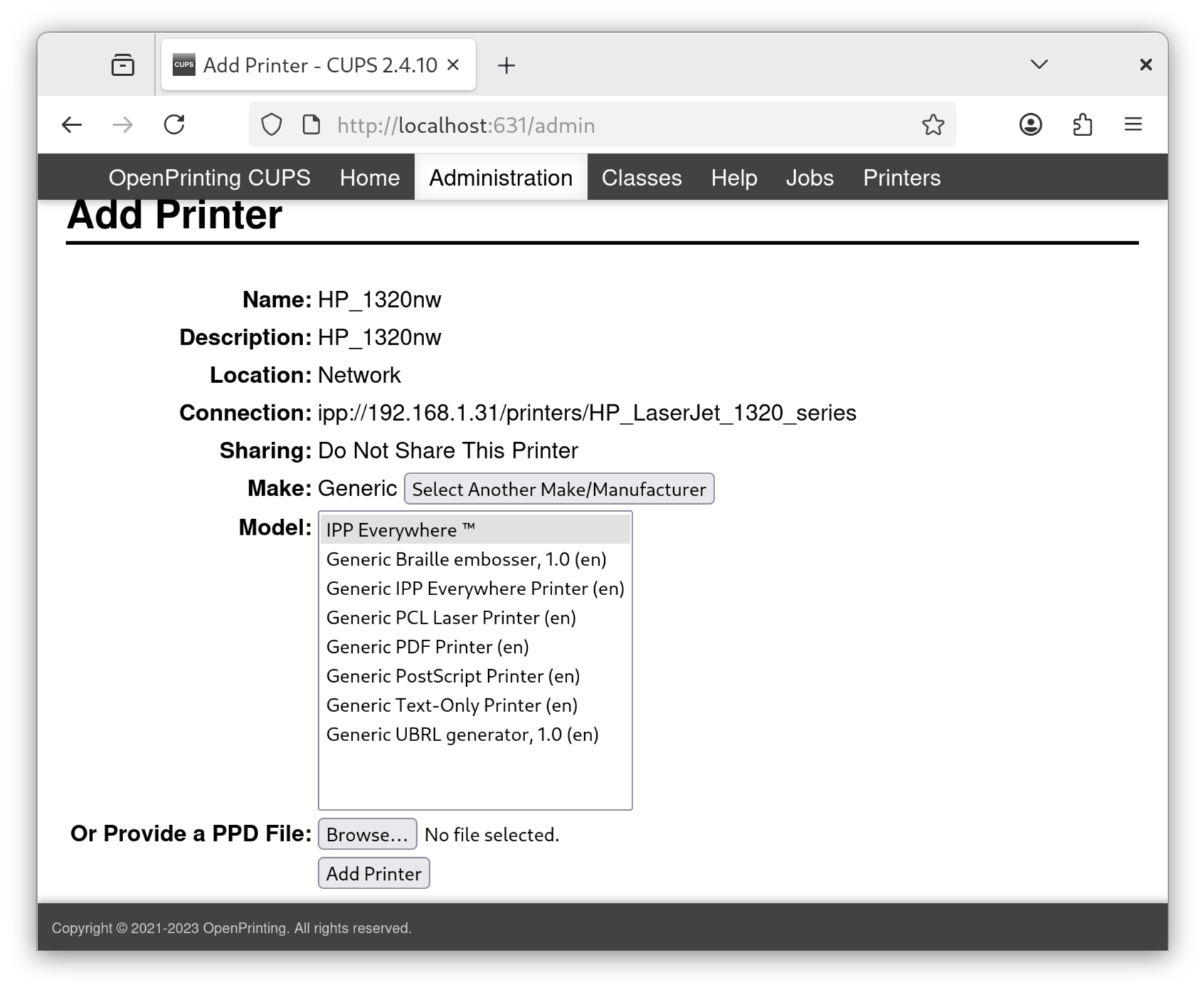This screenshot has height=991, width=1204.
Task: Choose Generic PostScript Printer model
Action: click(x=453, y=676)
